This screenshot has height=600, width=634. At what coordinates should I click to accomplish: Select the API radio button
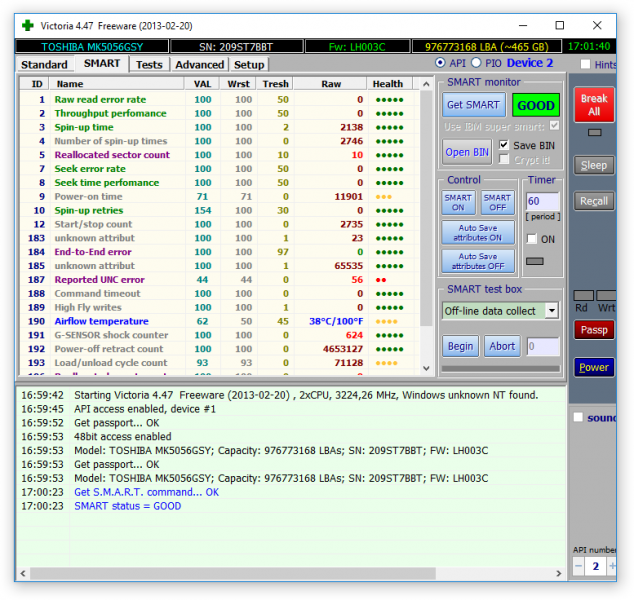point(441,63)
